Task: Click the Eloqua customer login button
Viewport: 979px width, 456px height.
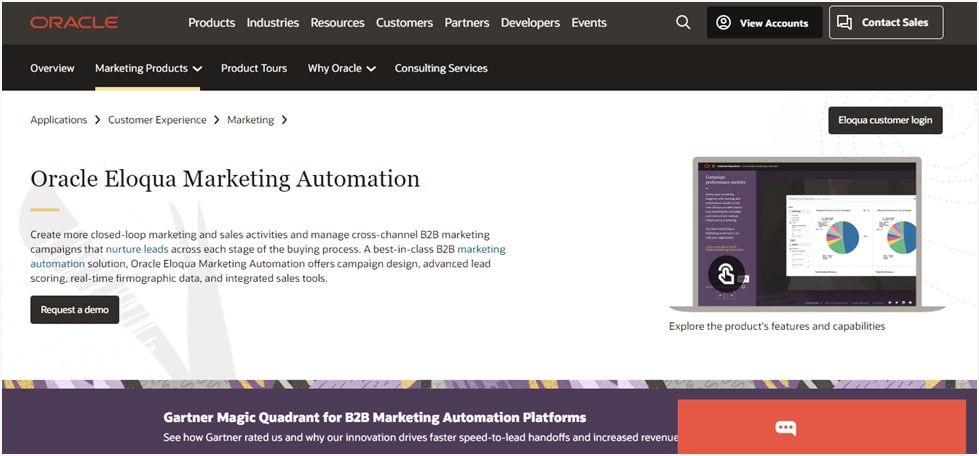Action: click(x=885, y=120)
